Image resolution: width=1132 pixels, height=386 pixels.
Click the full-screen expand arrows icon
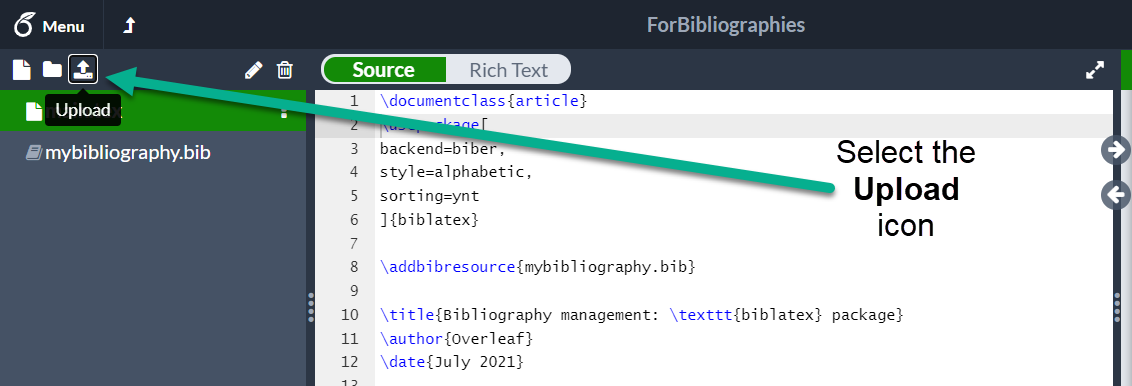1095,70
